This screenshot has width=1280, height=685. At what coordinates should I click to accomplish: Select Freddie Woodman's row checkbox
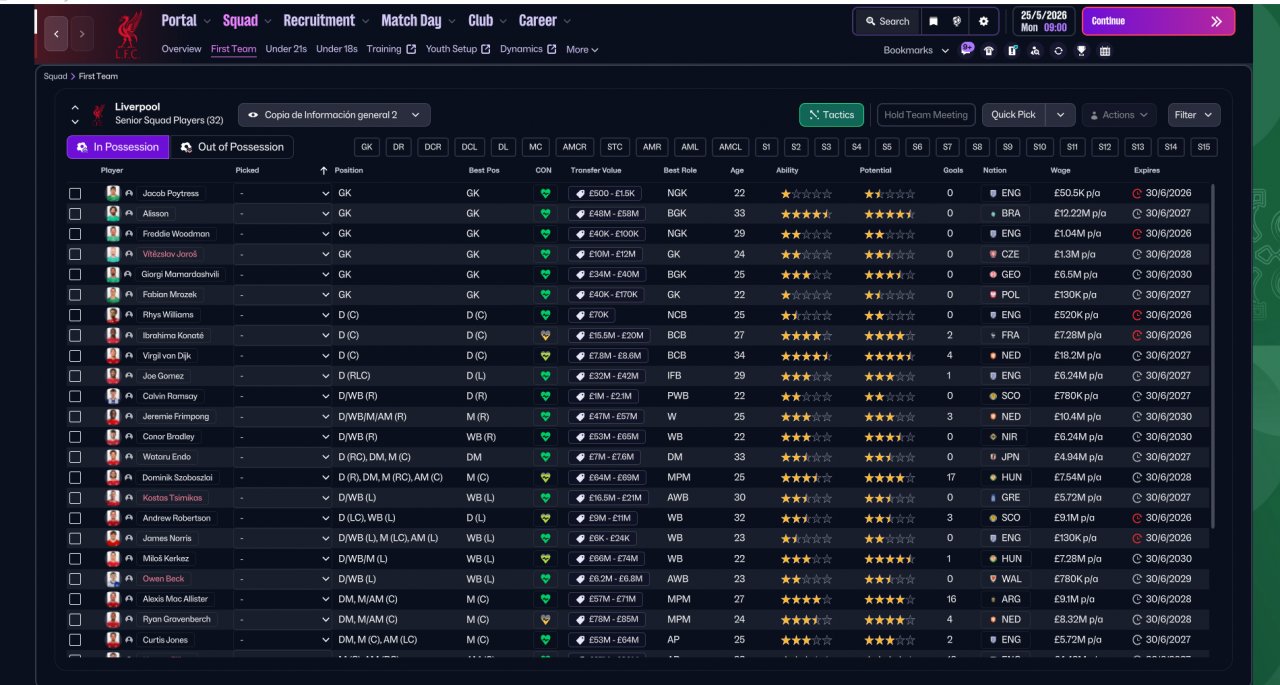tap(75, 234)
